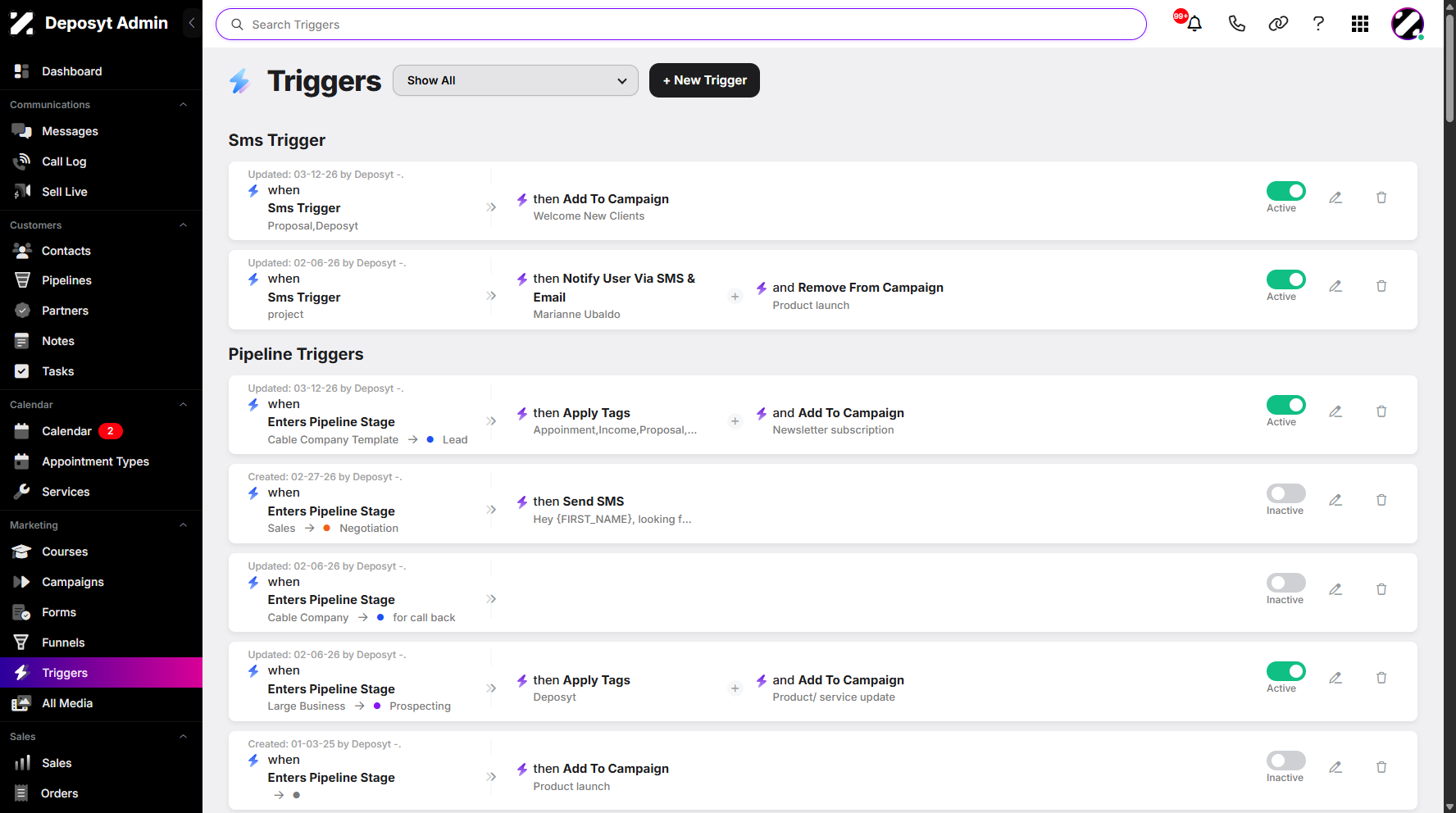
Task: Open Calendar with 2 badge
Action: tap(101, 431)
